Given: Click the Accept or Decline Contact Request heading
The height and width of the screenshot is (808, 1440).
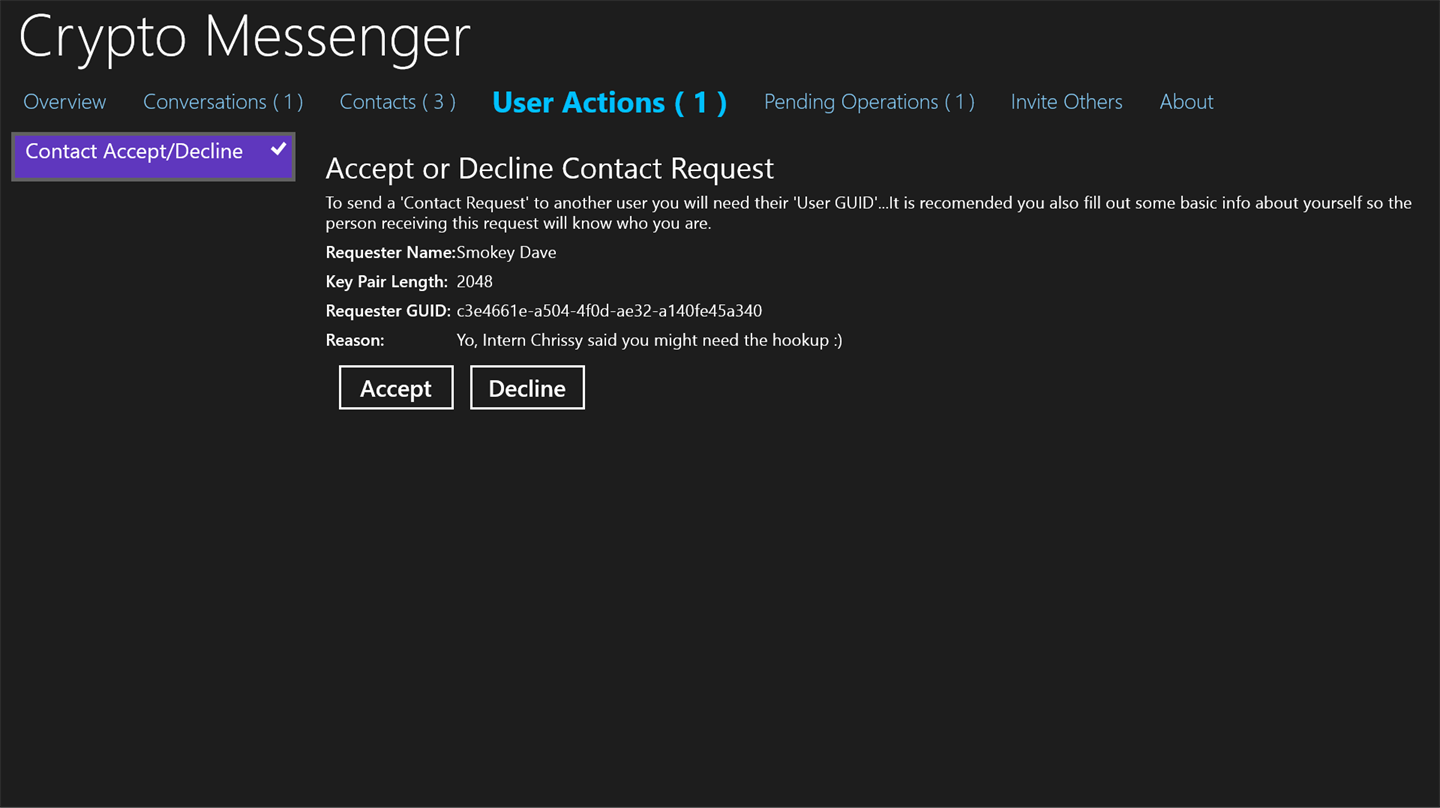Looking at the screenshot, I should (x=549, y=168).
